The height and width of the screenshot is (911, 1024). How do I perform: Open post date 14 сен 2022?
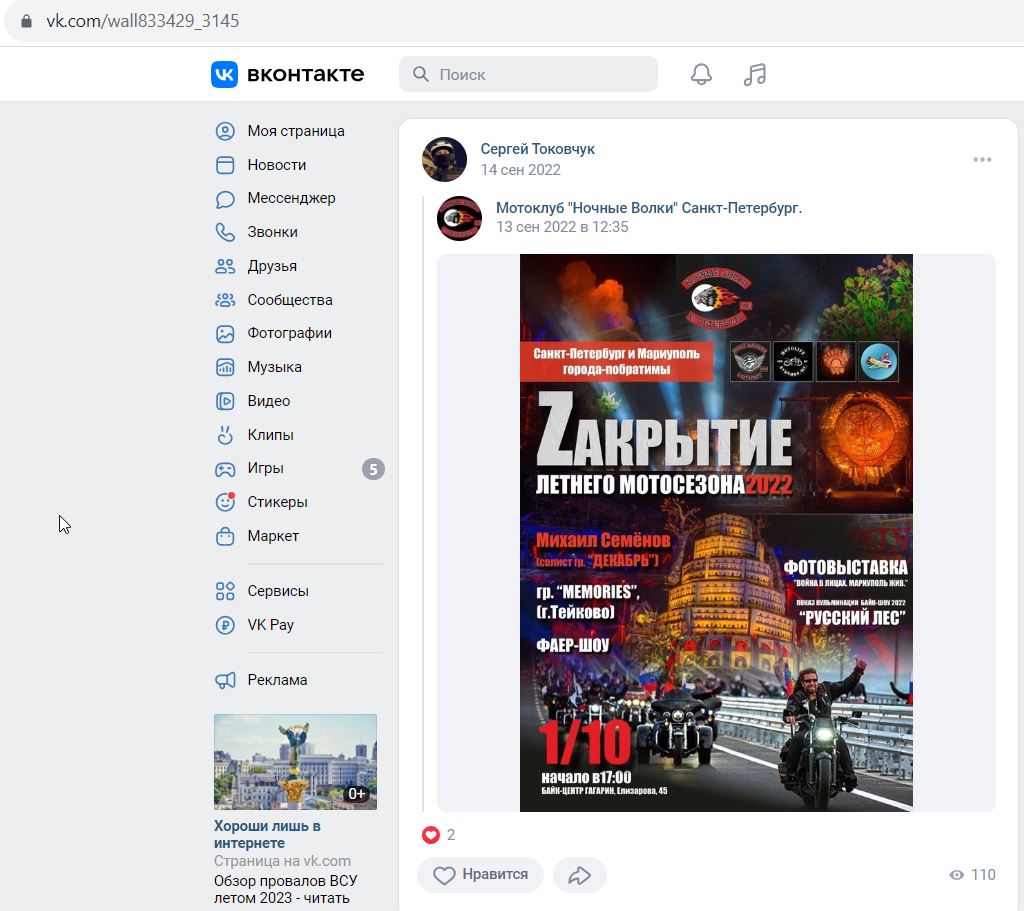[x=520, y=170]
